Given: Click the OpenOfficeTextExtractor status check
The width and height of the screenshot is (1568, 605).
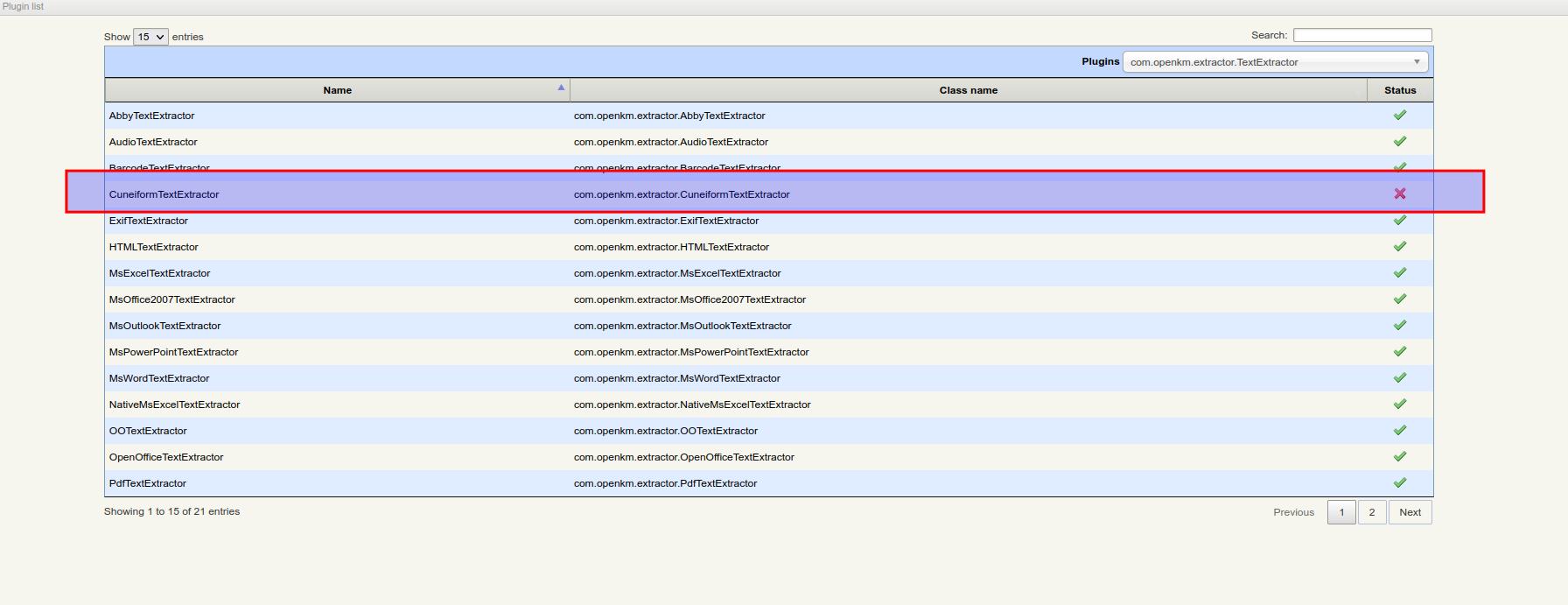Looking at the screenshot, I should [1399, 456].
